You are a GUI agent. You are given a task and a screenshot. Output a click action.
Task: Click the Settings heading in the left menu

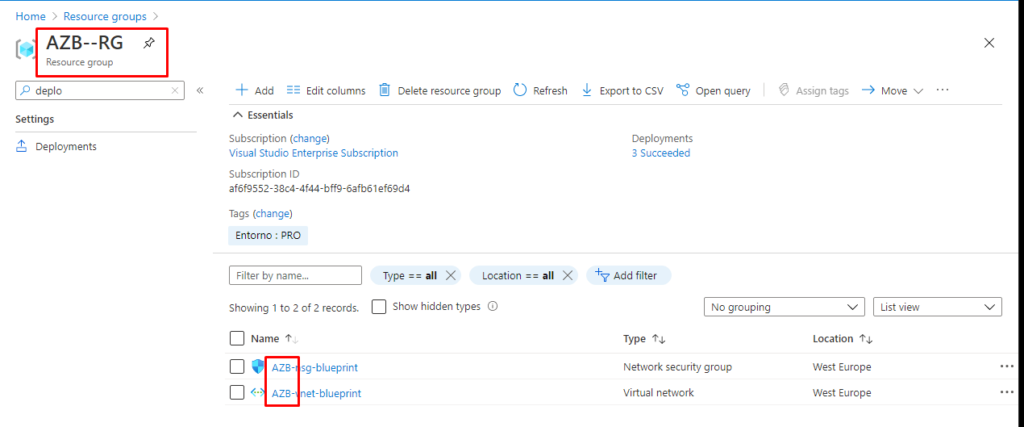coord(34,119)
